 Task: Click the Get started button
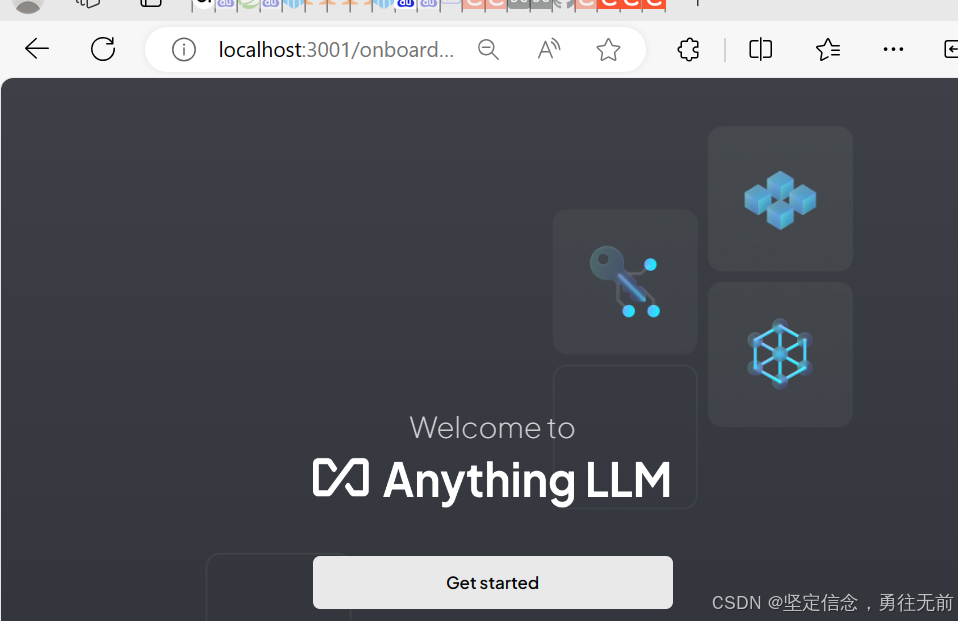(x=492, y=582)
